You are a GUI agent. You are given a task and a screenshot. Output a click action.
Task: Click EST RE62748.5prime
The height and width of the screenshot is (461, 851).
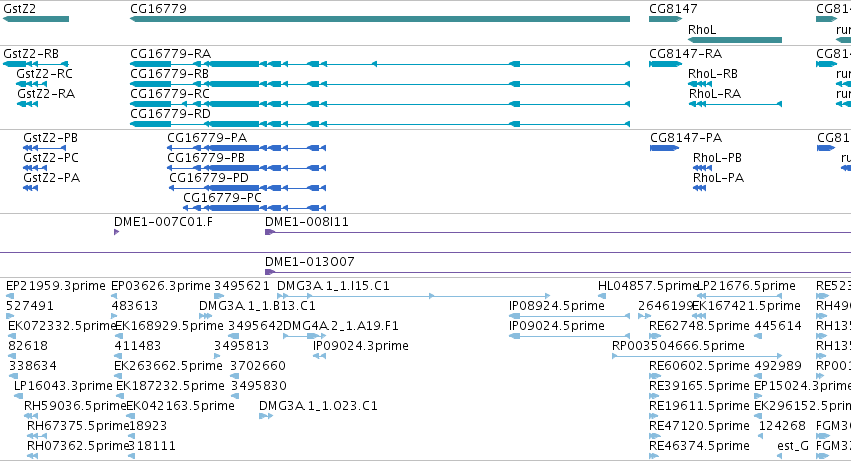pyautogui.click(x=655, y=336)
